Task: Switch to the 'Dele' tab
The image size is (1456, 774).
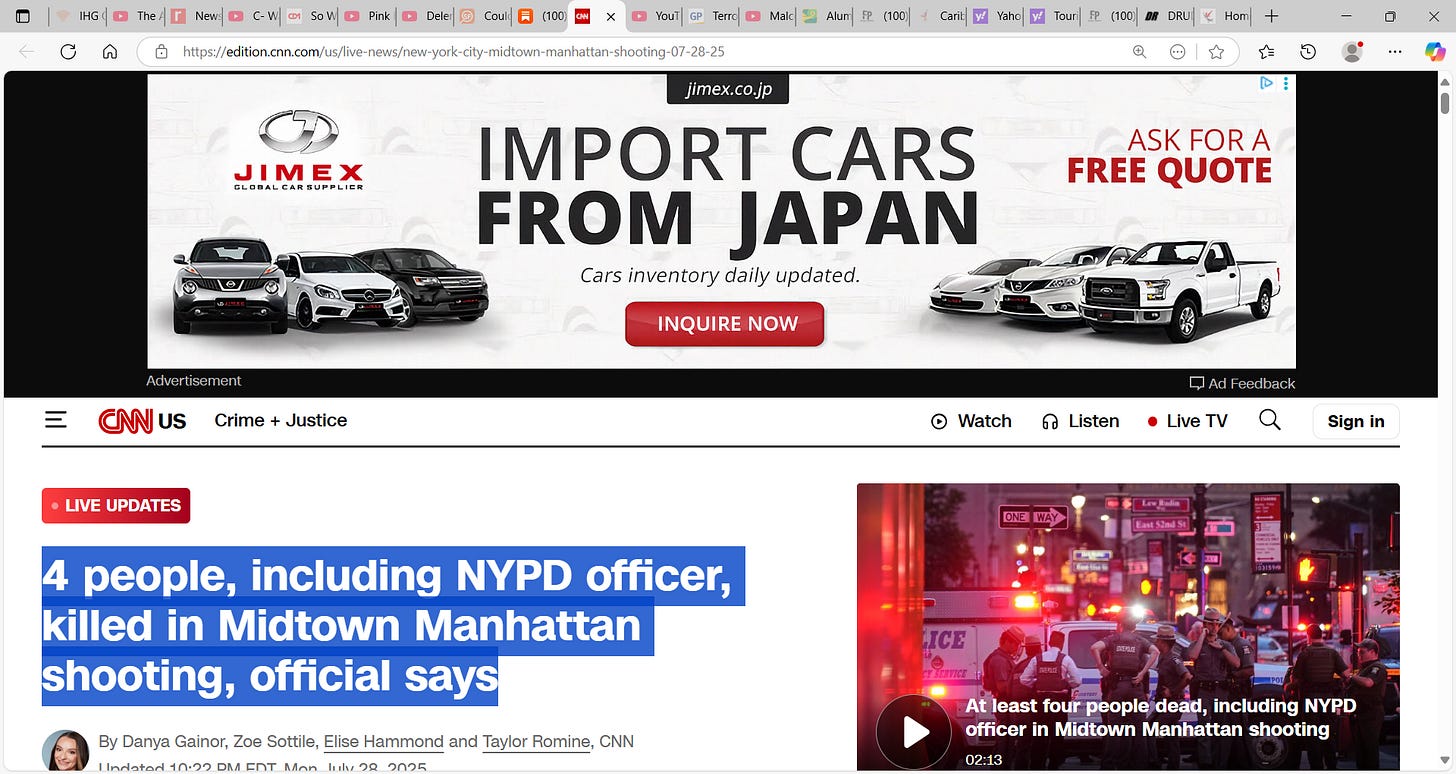Action: coord(426,16)
